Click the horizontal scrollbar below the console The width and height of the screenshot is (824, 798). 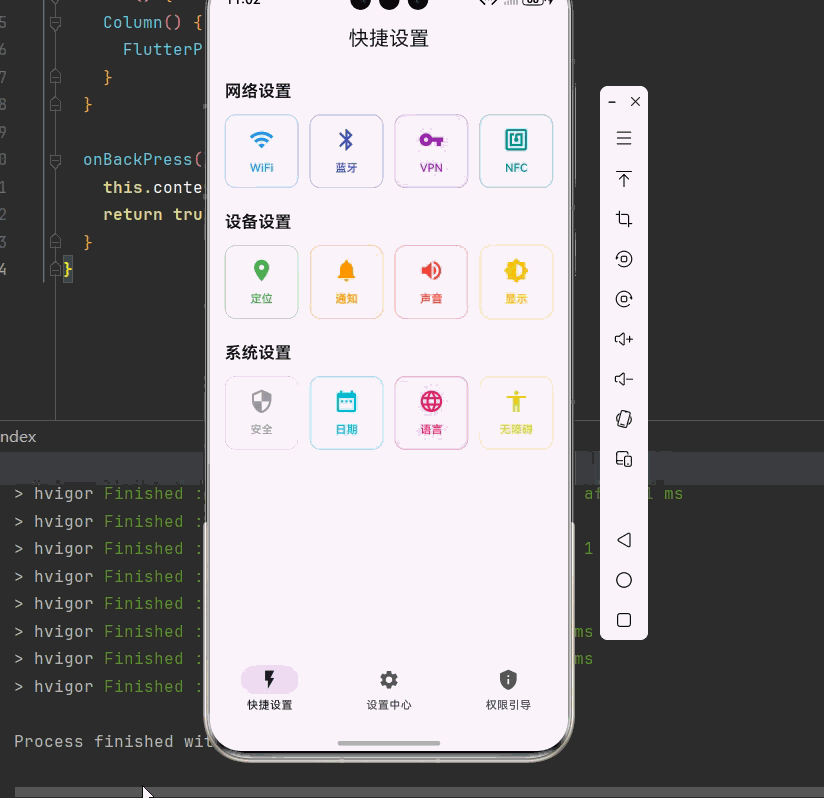tap(80, 792)
